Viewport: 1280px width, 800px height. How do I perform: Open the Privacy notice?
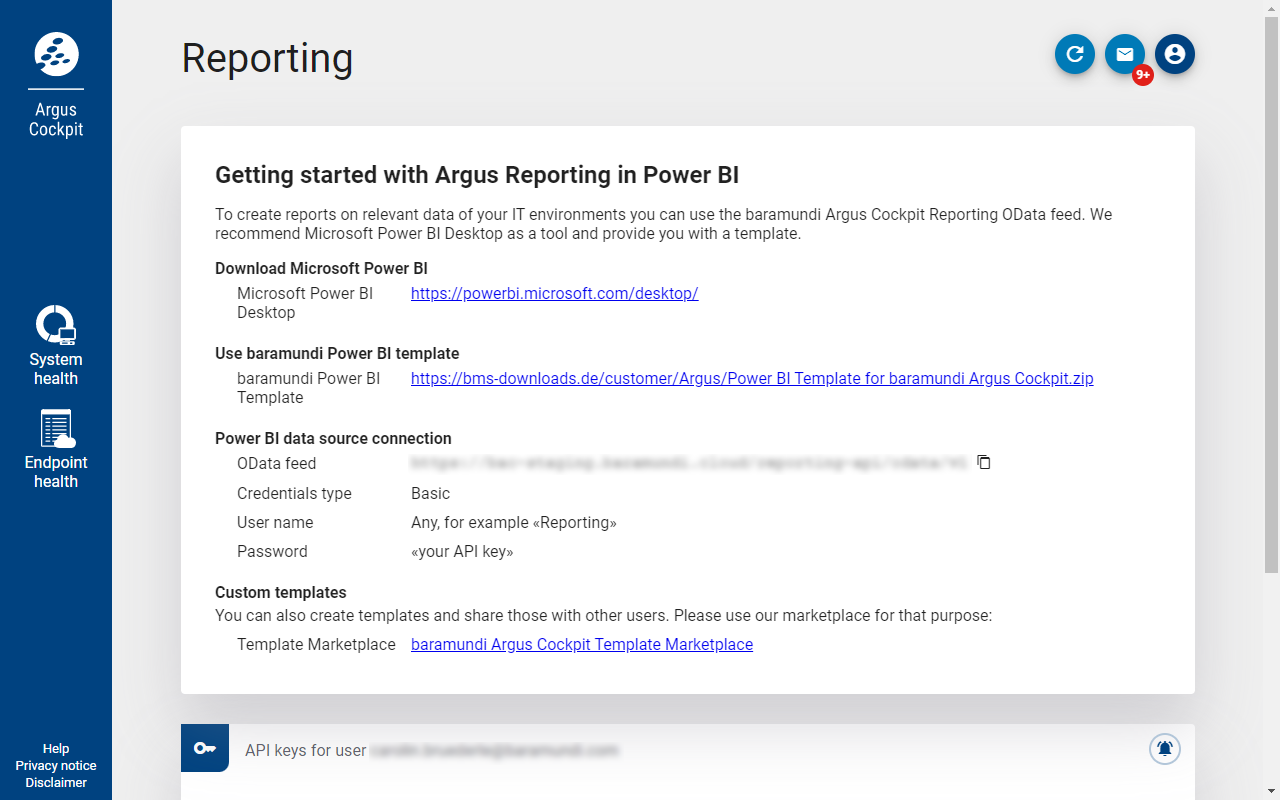(x=56, y=765)
